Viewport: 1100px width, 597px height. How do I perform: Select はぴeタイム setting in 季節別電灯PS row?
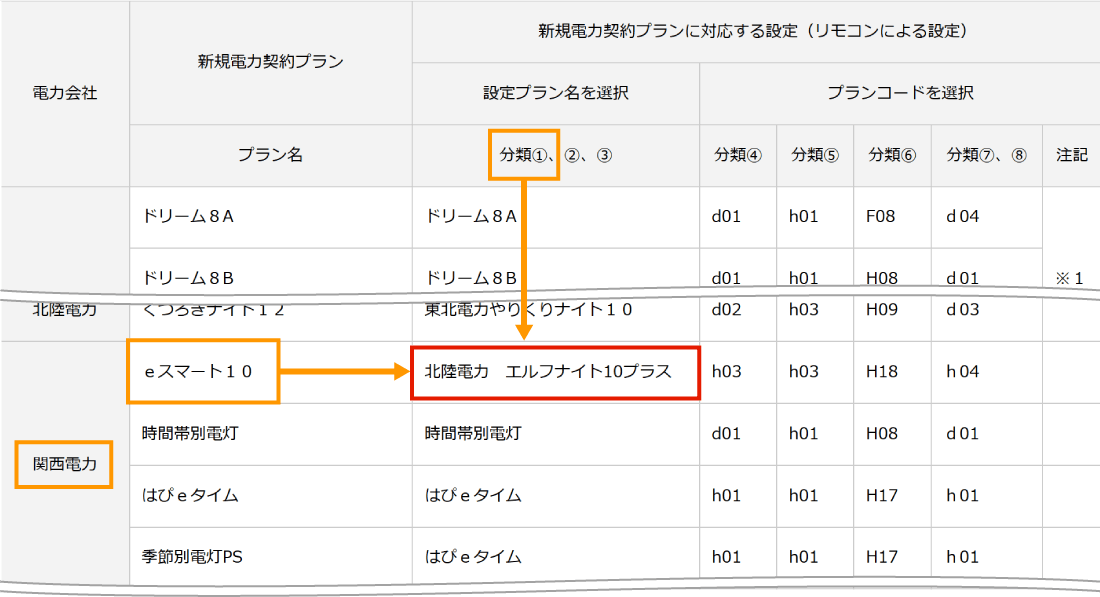[473, 557]
